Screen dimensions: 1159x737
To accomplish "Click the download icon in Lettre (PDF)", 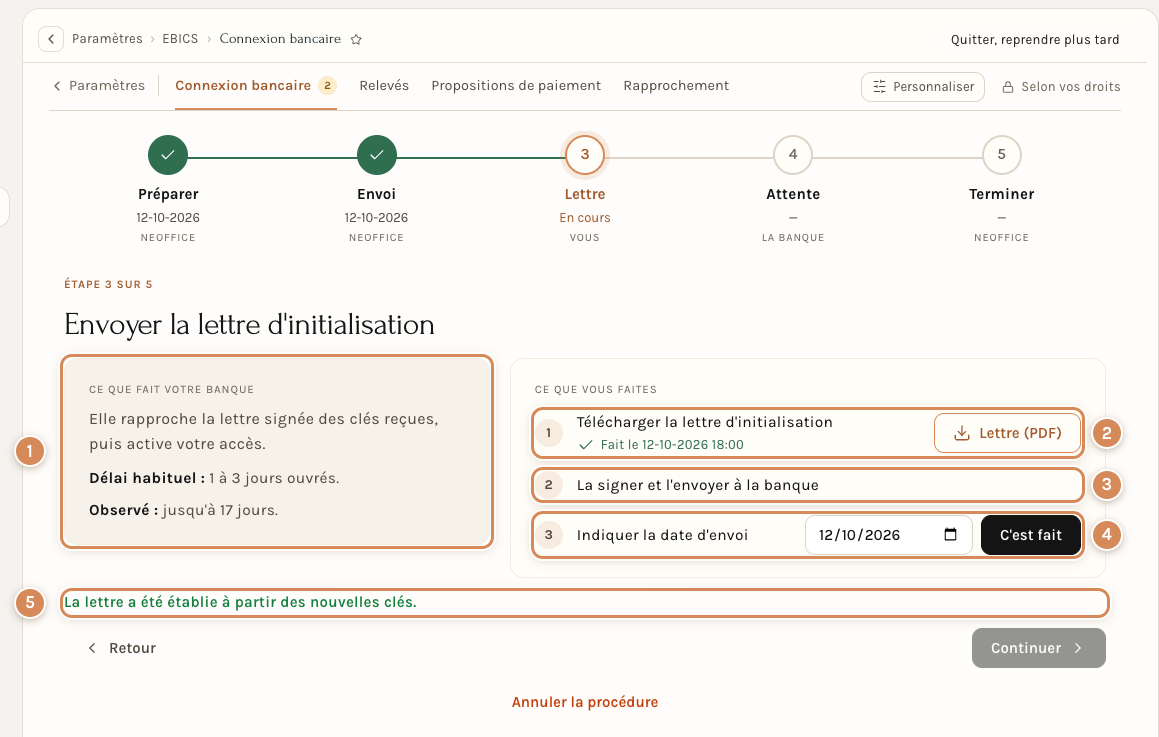I will [x=962, y=433].
